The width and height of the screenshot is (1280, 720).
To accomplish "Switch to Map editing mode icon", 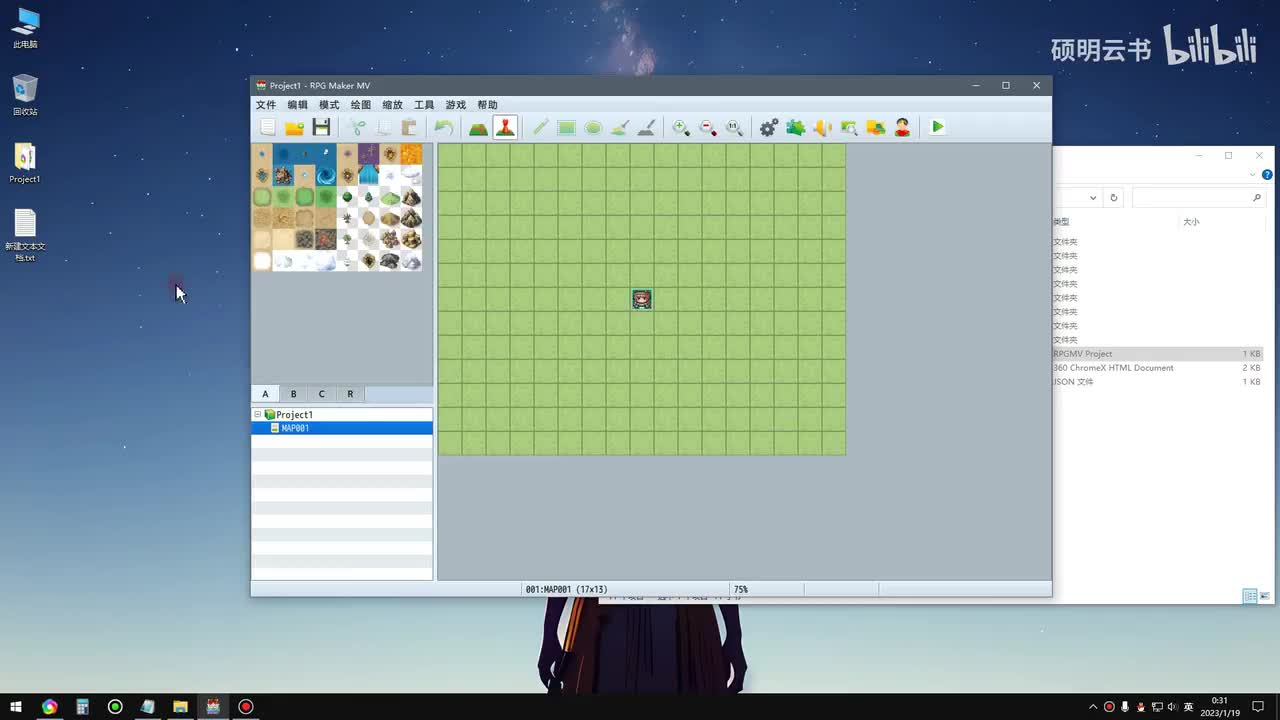I will coord(479,127).
